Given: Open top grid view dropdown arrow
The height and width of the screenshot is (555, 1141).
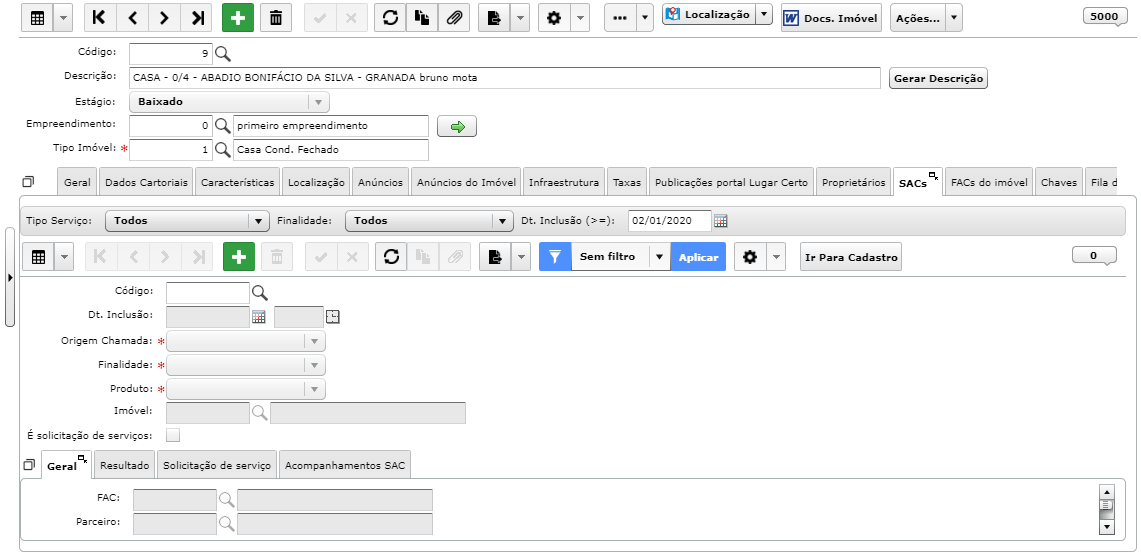Looking at the screenshot, I should coord(63,18).
